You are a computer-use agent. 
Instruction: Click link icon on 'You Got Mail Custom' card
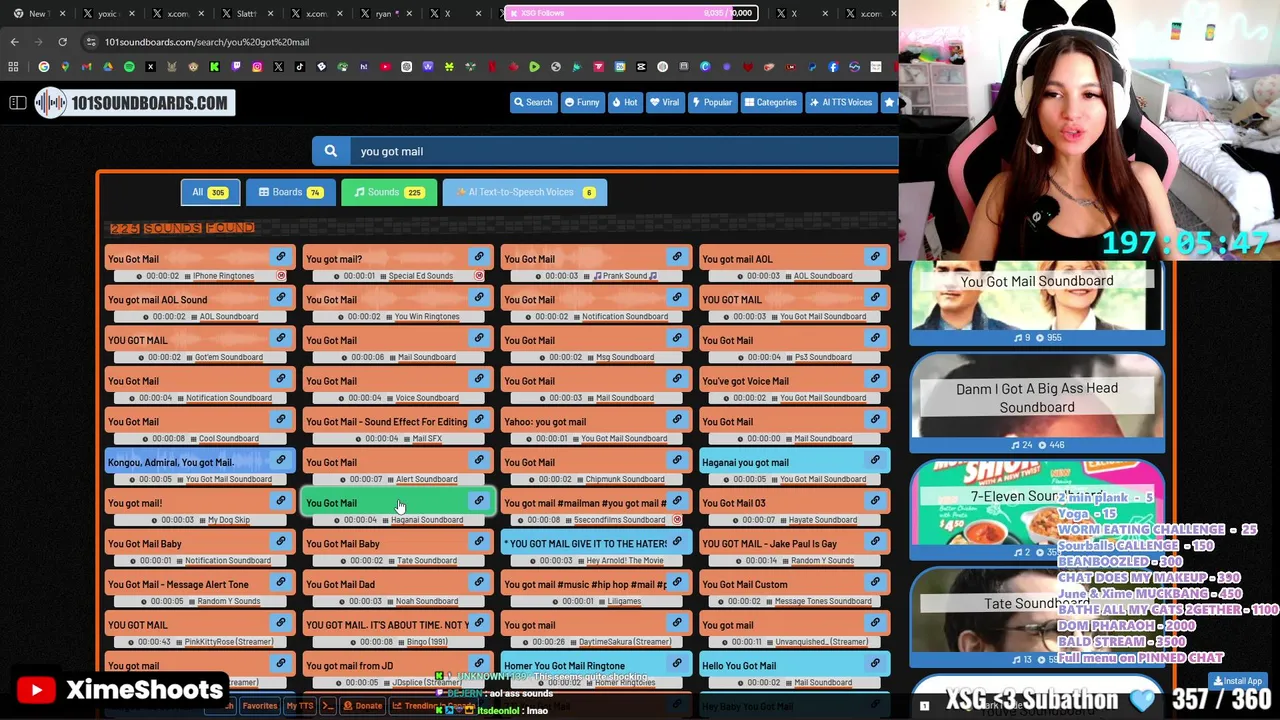(x=875, y=583)
